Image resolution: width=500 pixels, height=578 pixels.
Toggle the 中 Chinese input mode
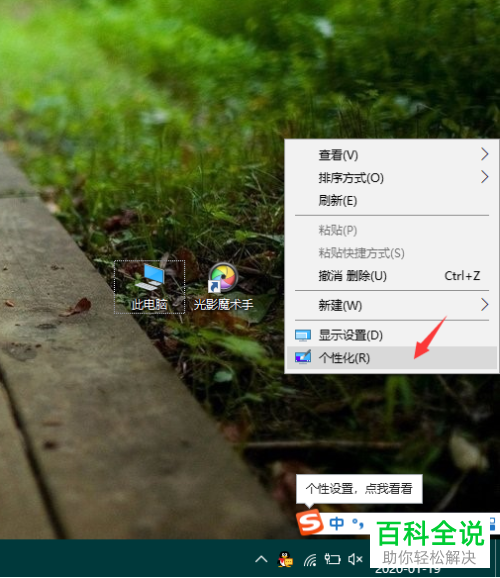pyautogui.click(x=337, y=523)
